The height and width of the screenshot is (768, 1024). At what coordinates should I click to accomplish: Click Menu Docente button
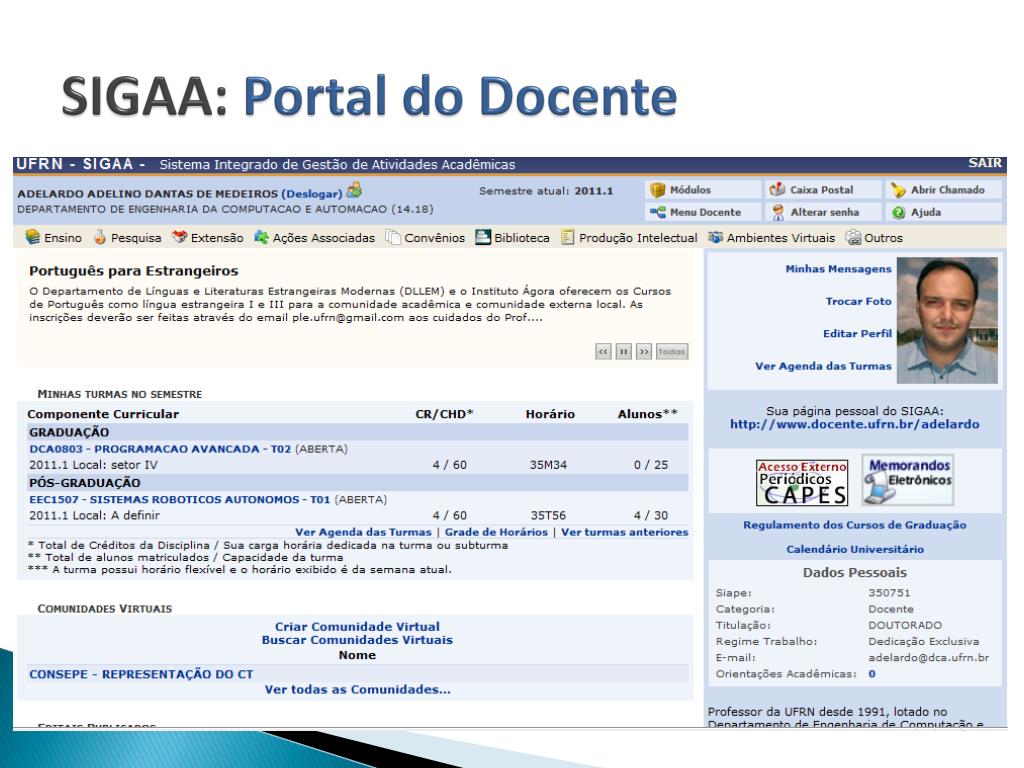(x=702, y=212)
